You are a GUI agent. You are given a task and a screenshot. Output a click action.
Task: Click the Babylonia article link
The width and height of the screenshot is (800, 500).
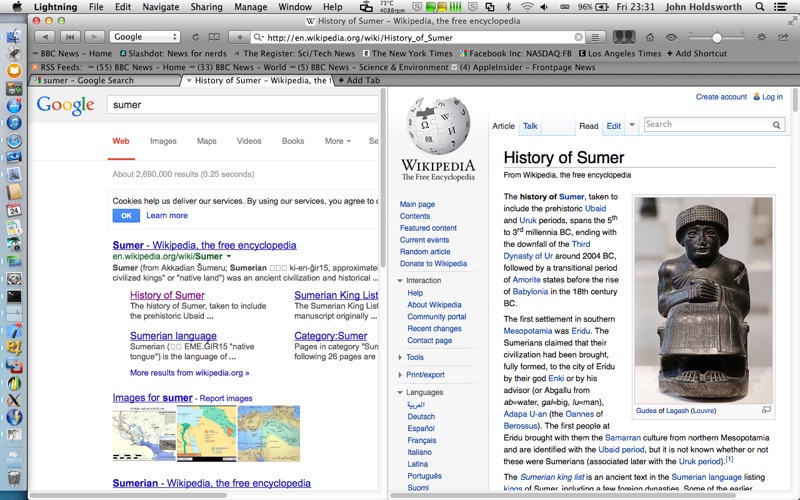(530, 291)
